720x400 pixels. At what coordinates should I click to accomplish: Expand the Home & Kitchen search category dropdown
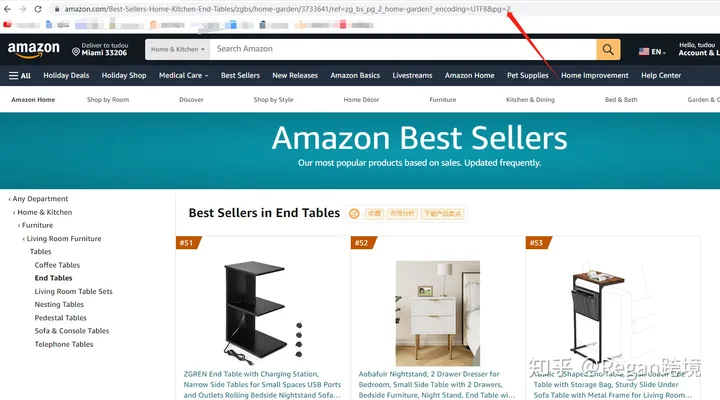click(177, 49)
